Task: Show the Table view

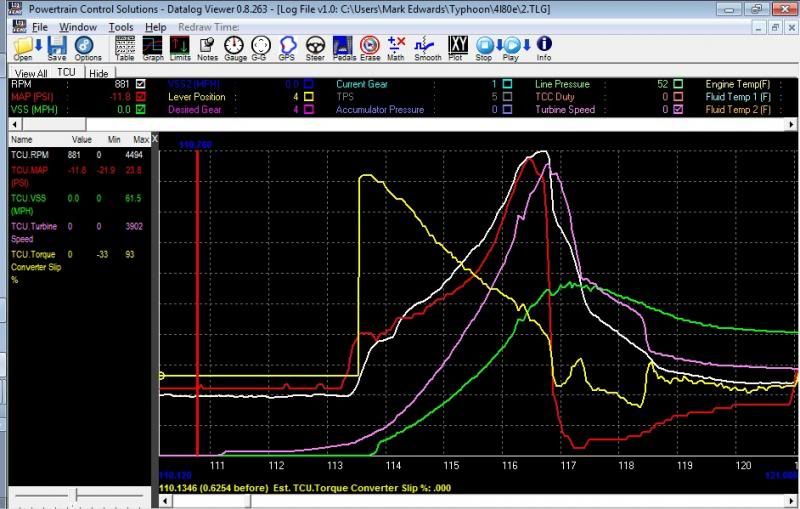Action: 124,48
